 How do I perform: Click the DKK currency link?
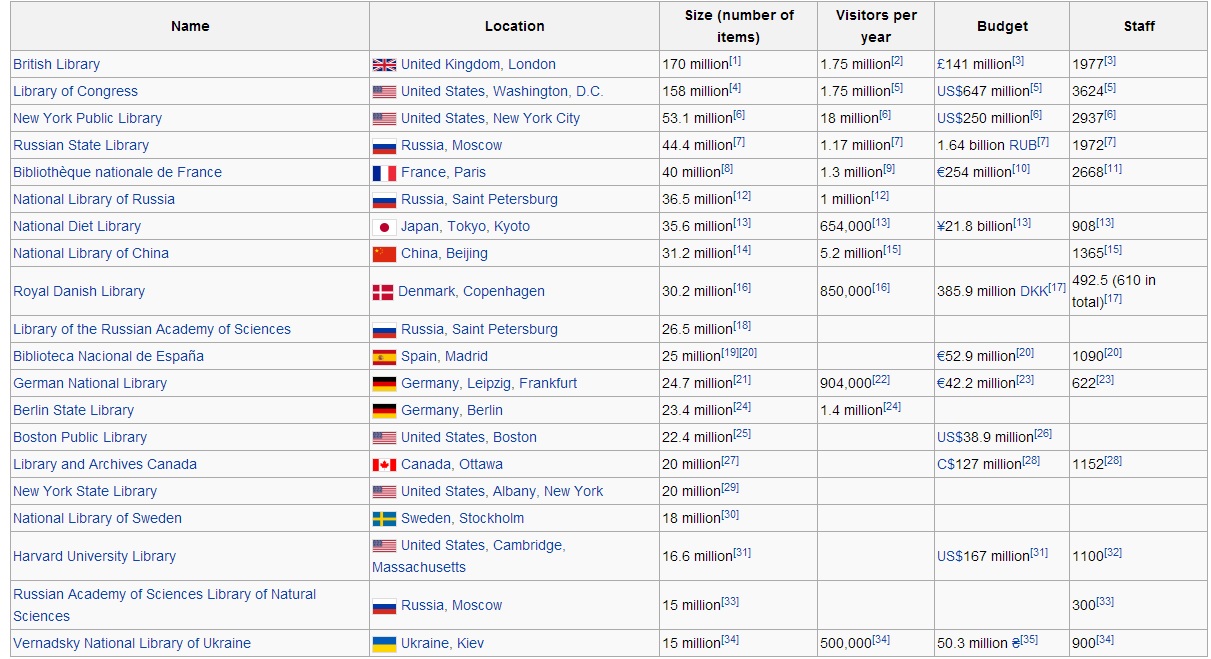(1033, 292)
